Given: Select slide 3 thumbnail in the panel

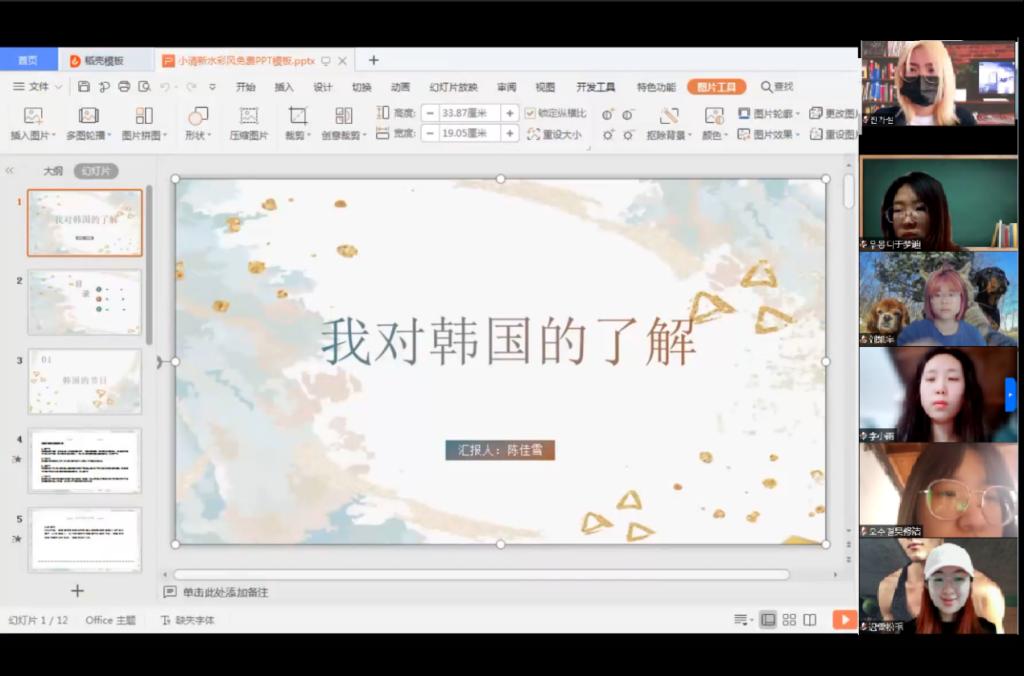Looking at the screenshot, I should click(x=85, y=381).
